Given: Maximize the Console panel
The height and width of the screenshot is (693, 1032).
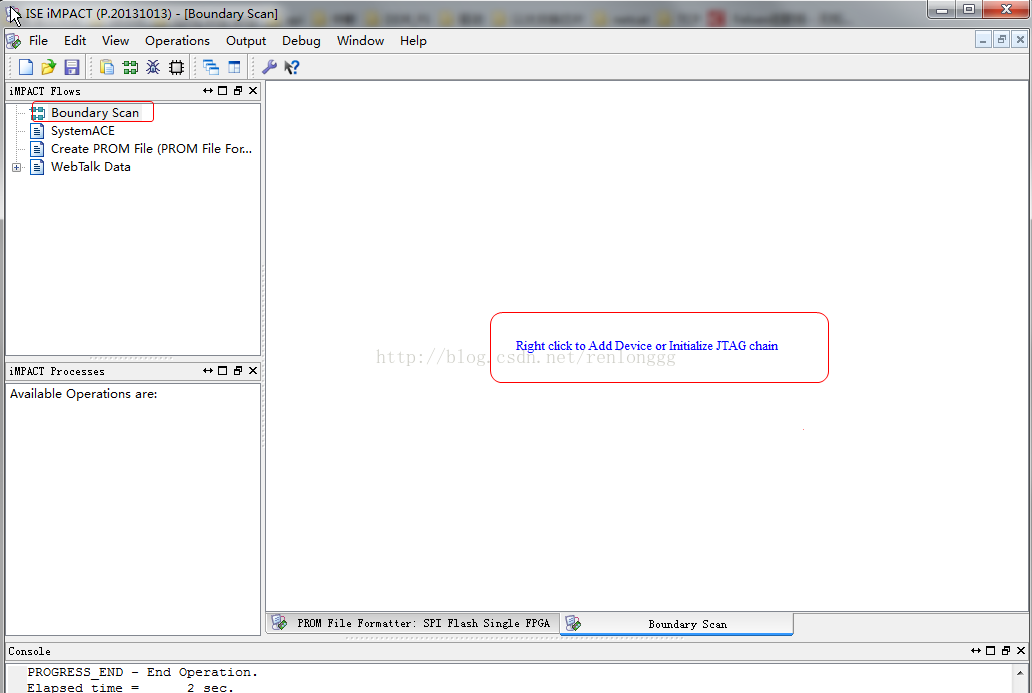Looking at the screenshot, I should pos(991,651).
